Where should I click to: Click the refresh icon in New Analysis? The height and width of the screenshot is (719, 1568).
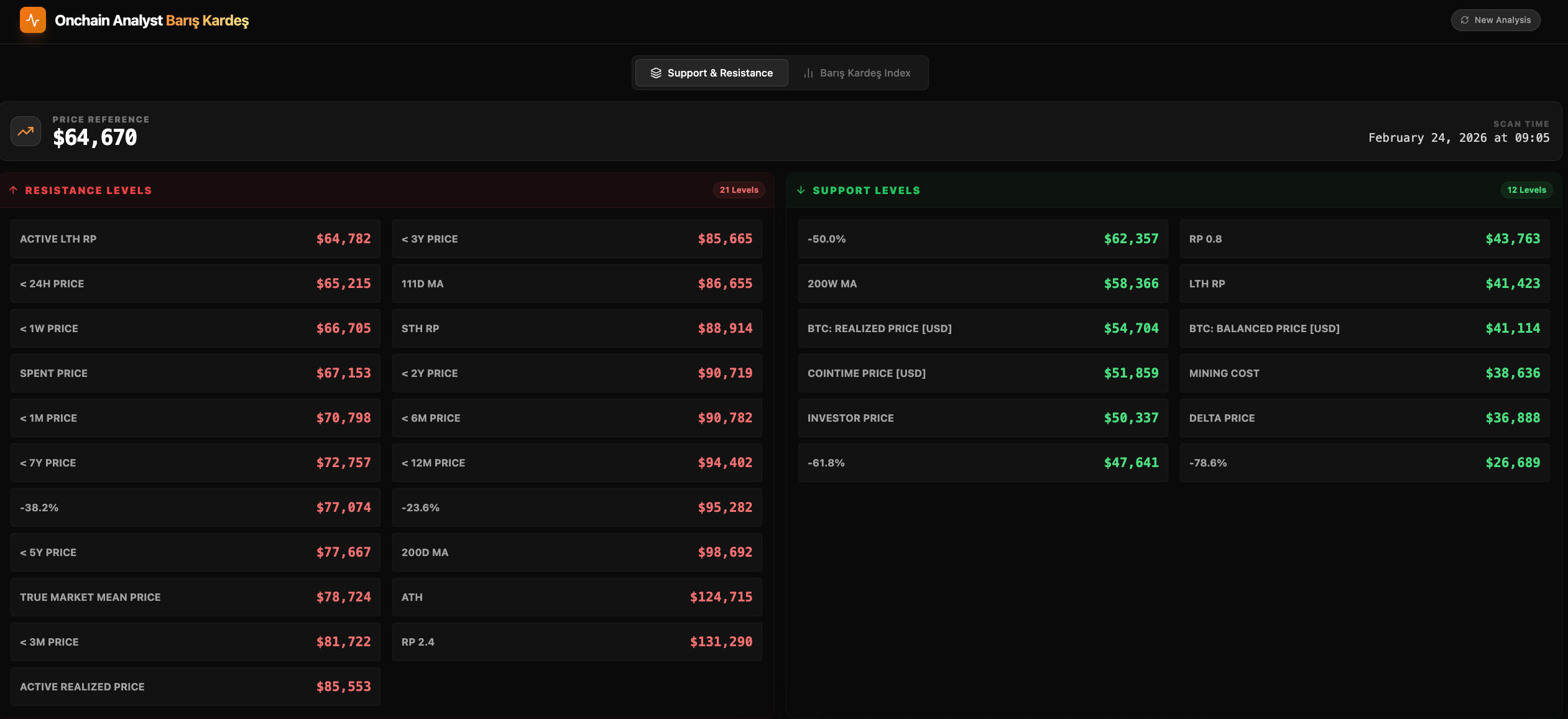coord(1464,20)
